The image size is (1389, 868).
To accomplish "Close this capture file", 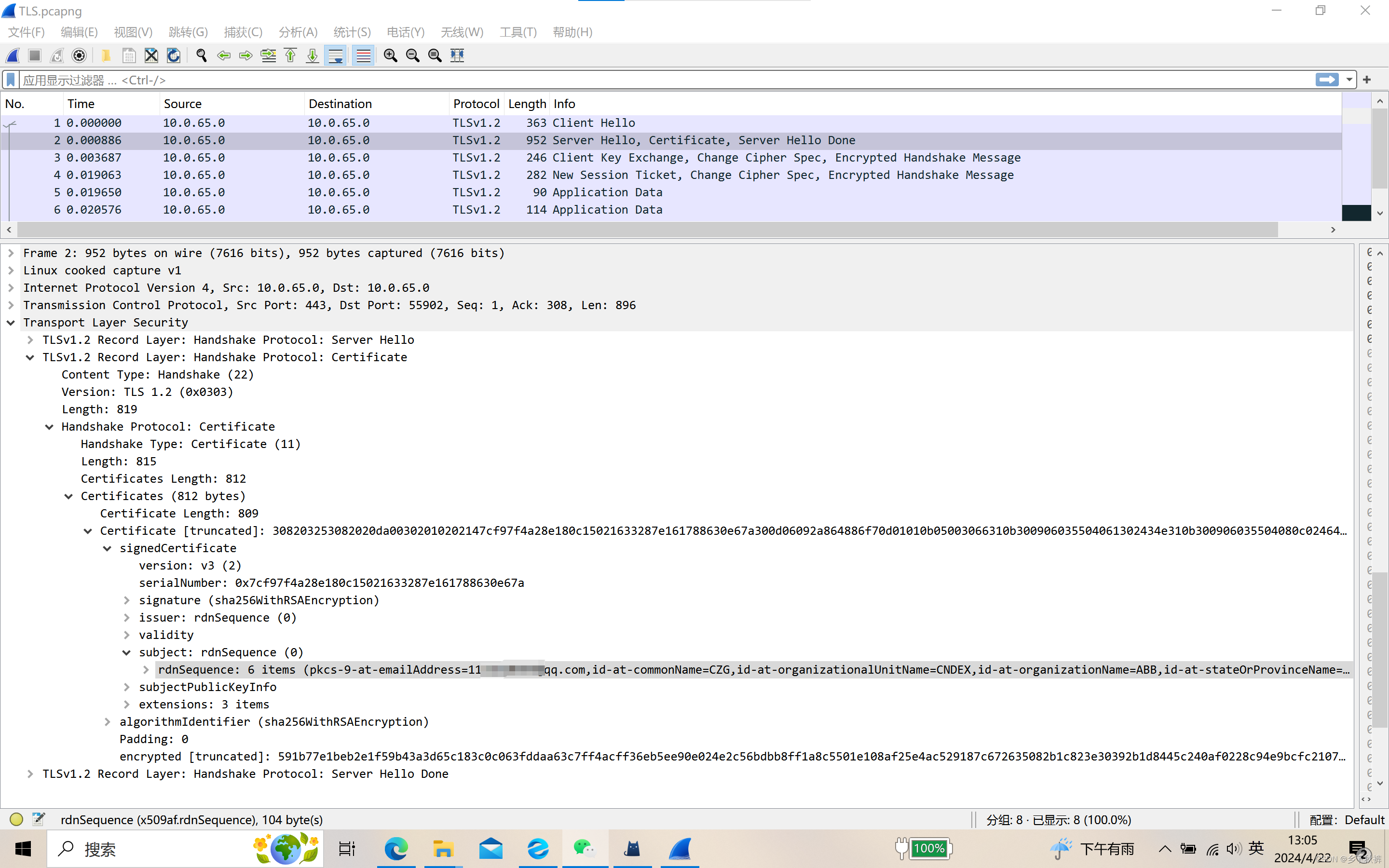I will pyautogui.click(x=151, y=55).
